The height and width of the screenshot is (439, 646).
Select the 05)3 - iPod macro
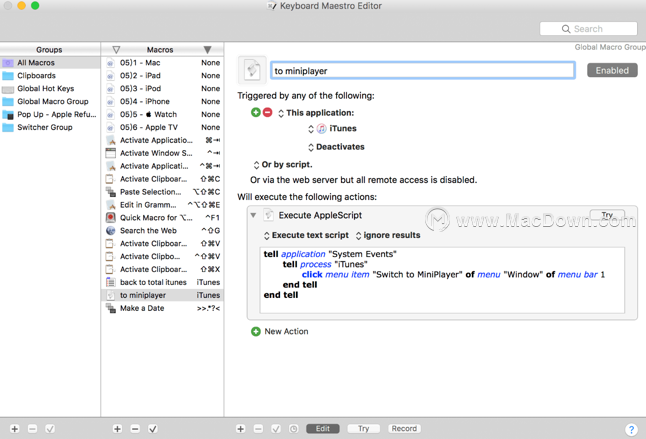(x=162, y=89)
